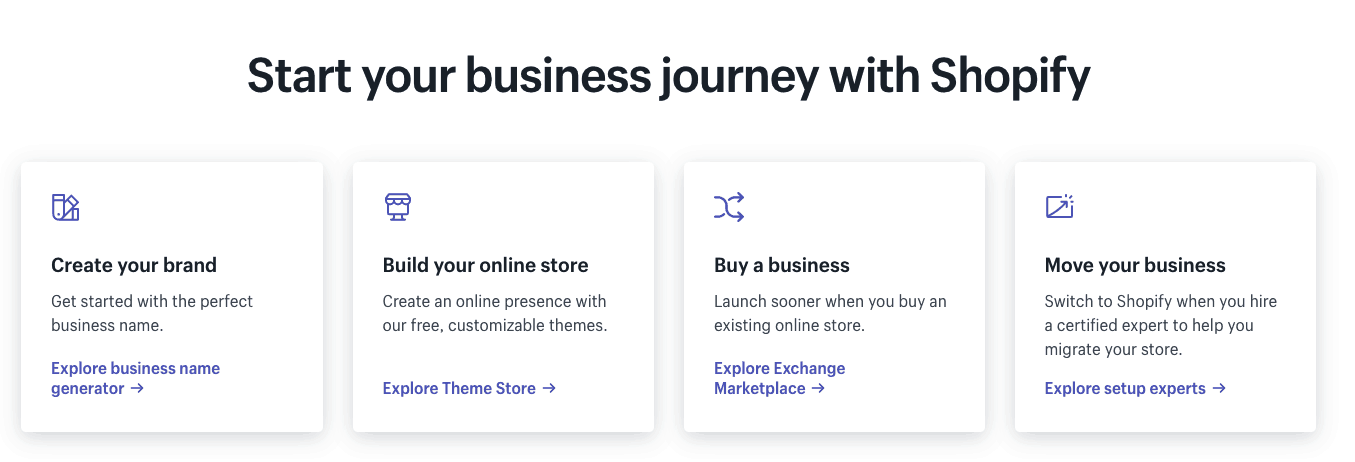Click the Start your business journey headline
Image resolution: width=1355 pixels, height=462 pixels.
pos(669,76)
